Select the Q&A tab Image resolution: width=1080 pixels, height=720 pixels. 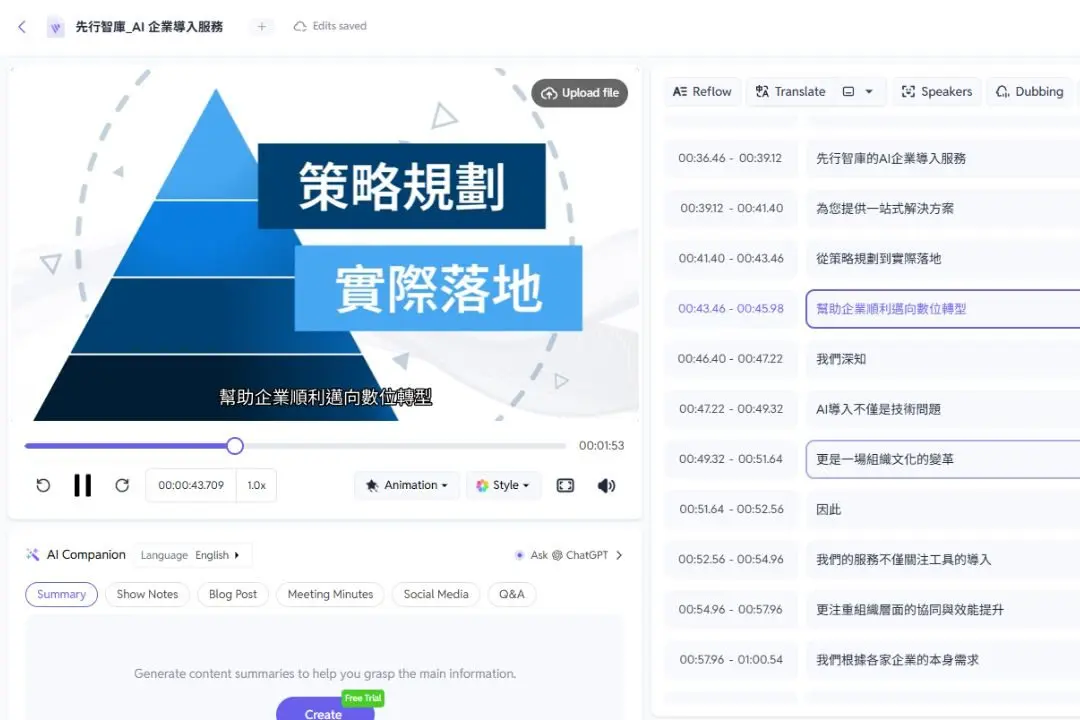pyautogui.click(x=512, y=594)
